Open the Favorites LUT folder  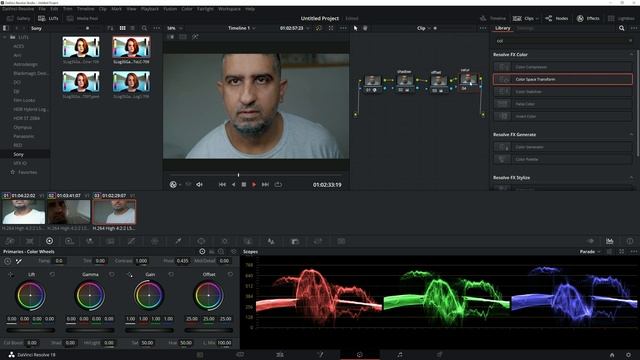point(28,172)
